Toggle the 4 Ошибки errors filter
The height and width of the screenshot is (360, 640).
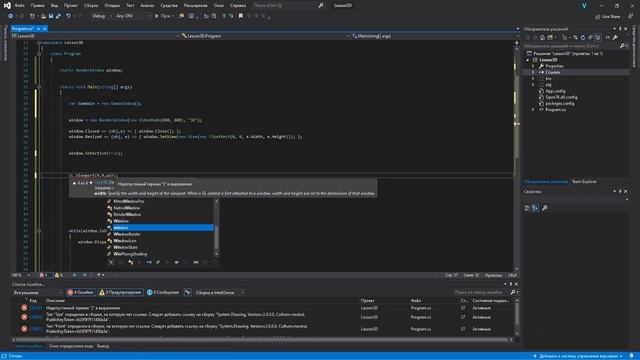pyautogui.click(x=80, y=292)
